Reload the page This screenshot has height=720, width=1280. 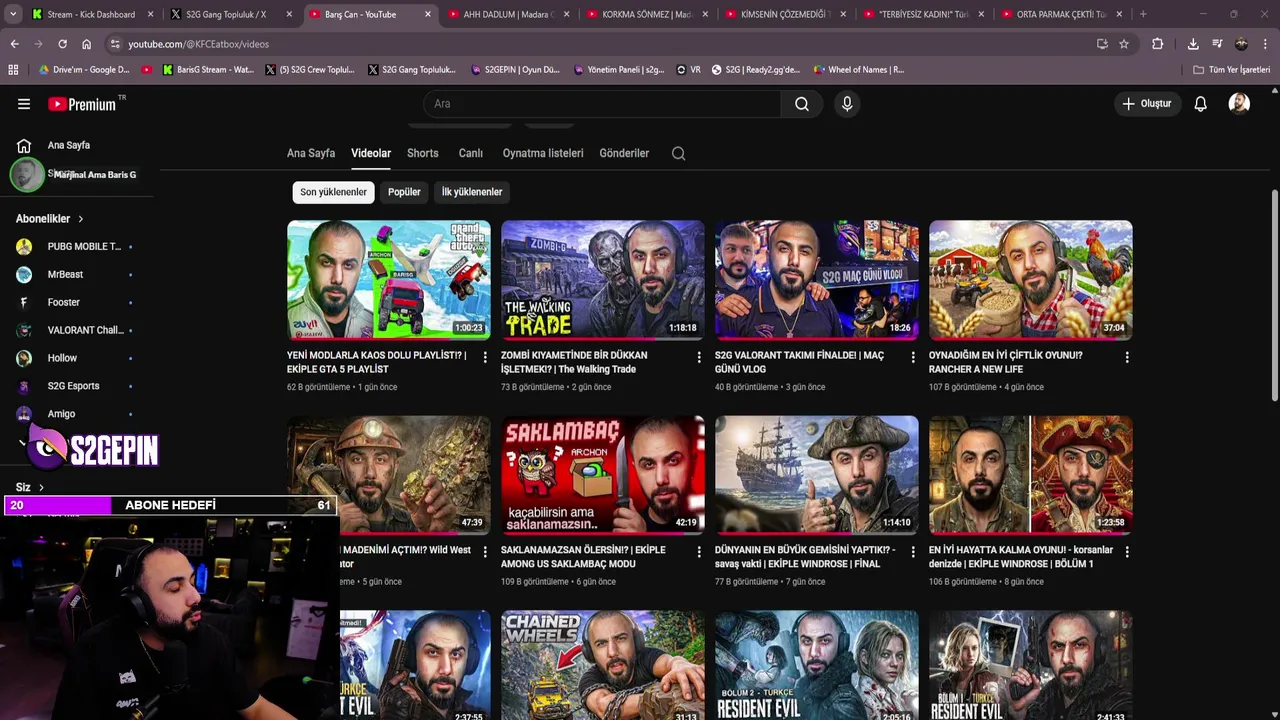[62, 44]
